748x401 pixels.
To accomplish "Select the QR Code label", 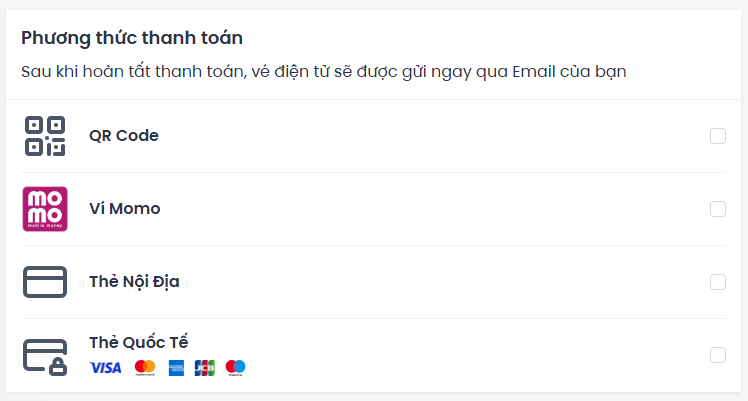I will pos(124,135).
